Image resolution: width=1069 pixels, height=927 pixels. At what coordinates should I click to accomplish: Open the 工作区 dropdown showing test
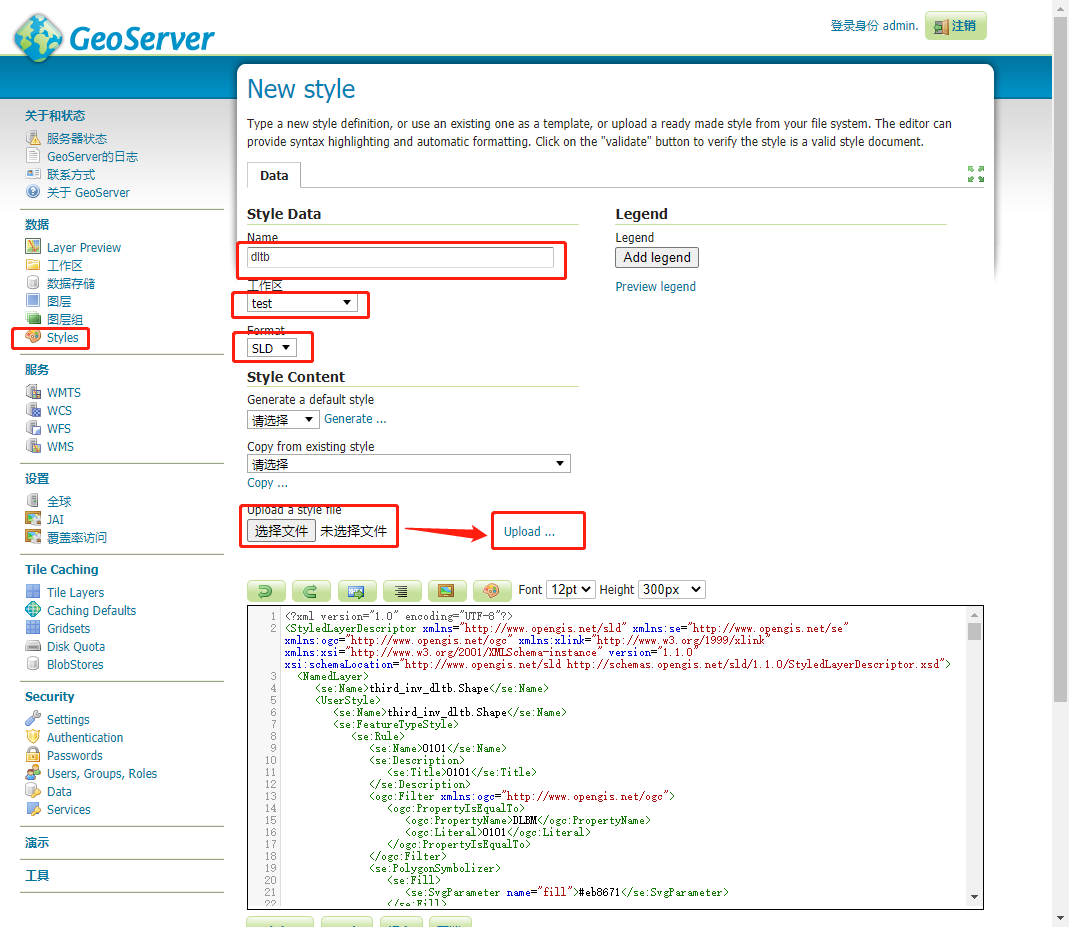coord(302,303)
